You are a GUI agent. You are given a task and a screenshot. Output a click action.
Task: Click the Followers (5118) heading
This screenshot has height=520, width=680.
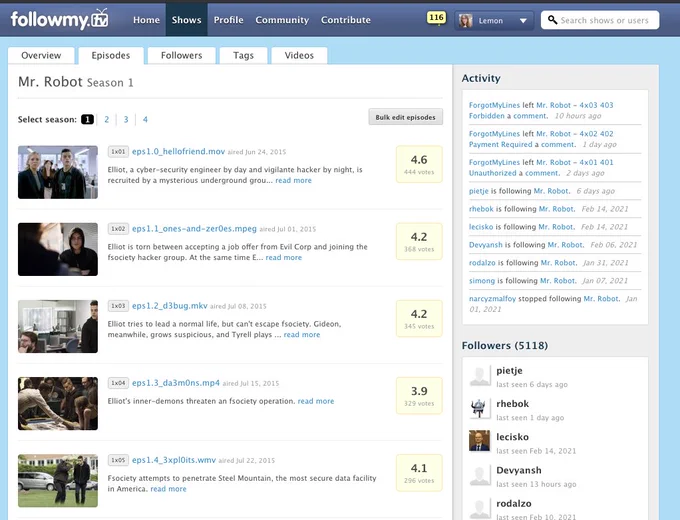tap(504, 346)
